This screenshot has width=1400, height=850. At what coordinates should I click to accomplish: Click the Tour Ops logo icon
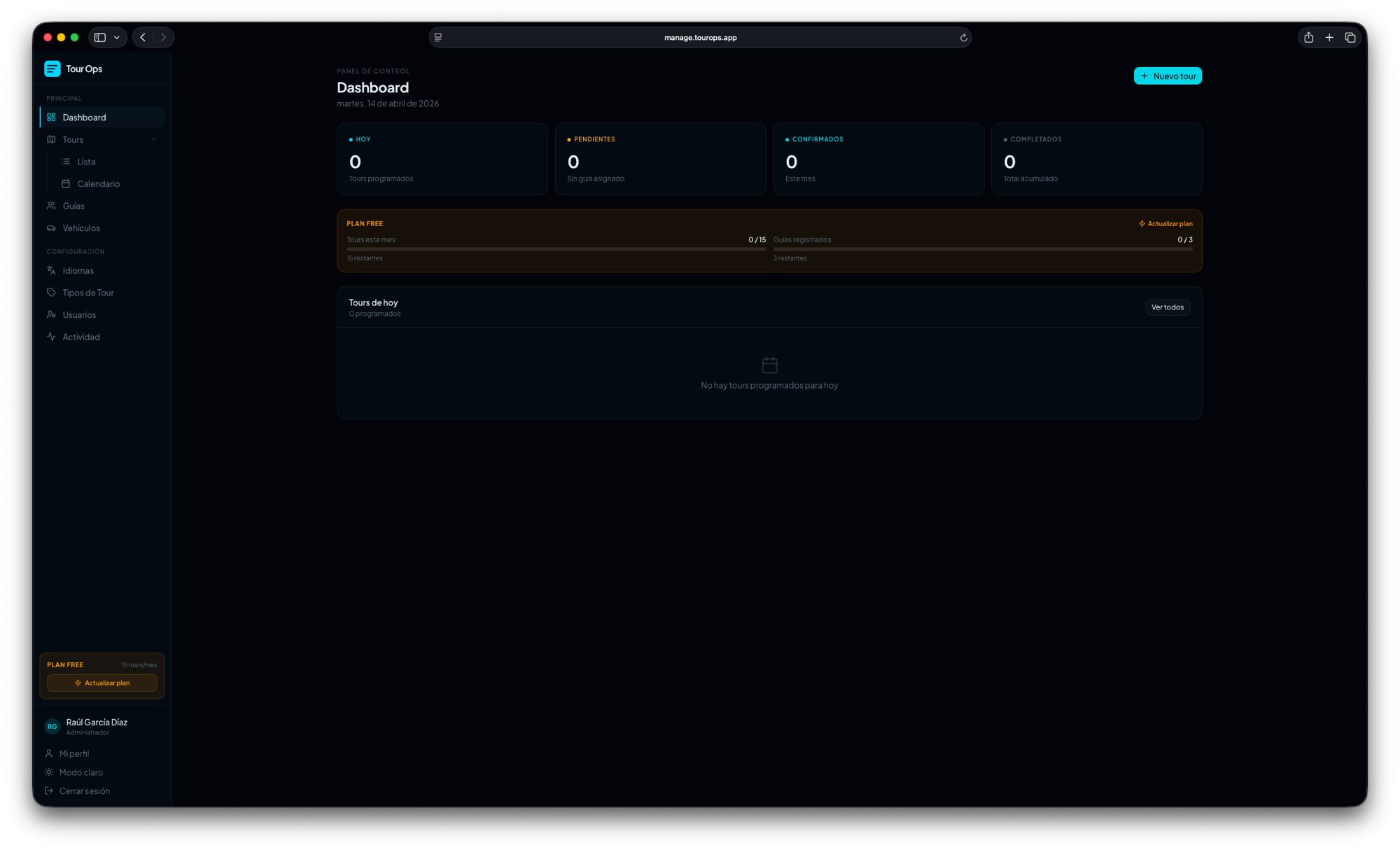[52, 68]
